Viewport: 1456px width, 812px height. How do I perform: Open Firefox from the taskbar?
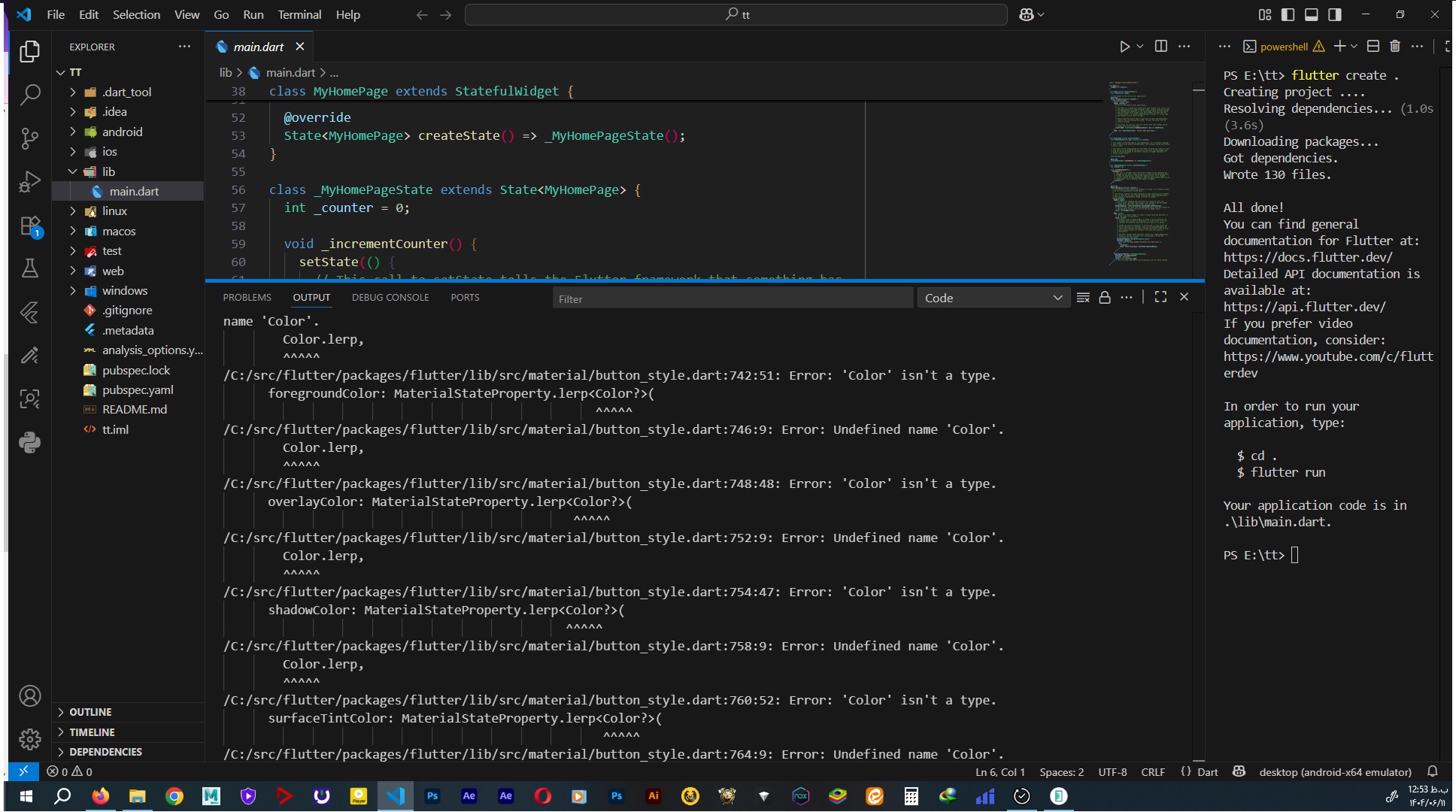pyautogui.click(x=100, y=796)
